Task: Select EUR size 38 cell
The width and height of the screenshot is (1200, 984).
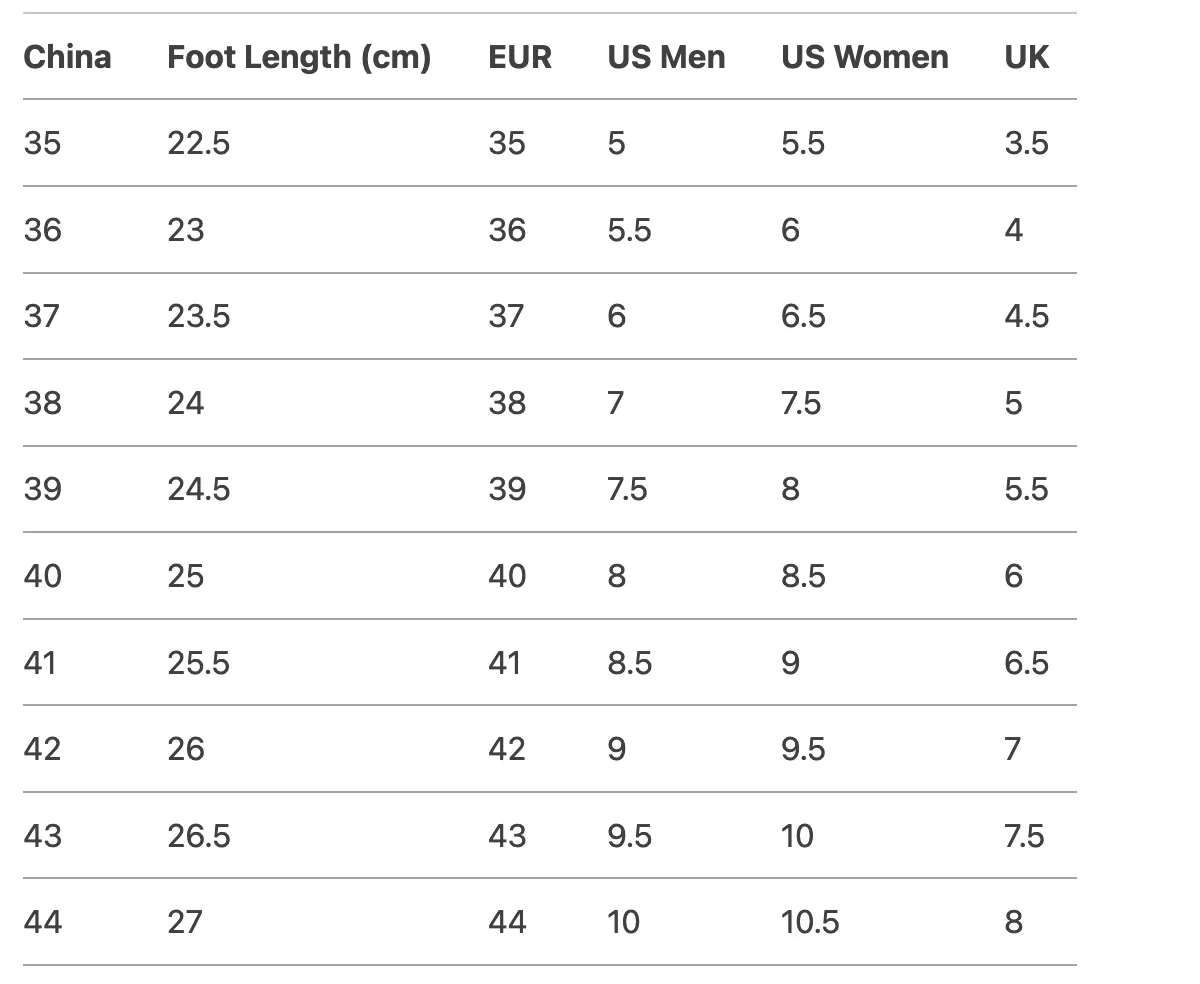Action: 507,403
